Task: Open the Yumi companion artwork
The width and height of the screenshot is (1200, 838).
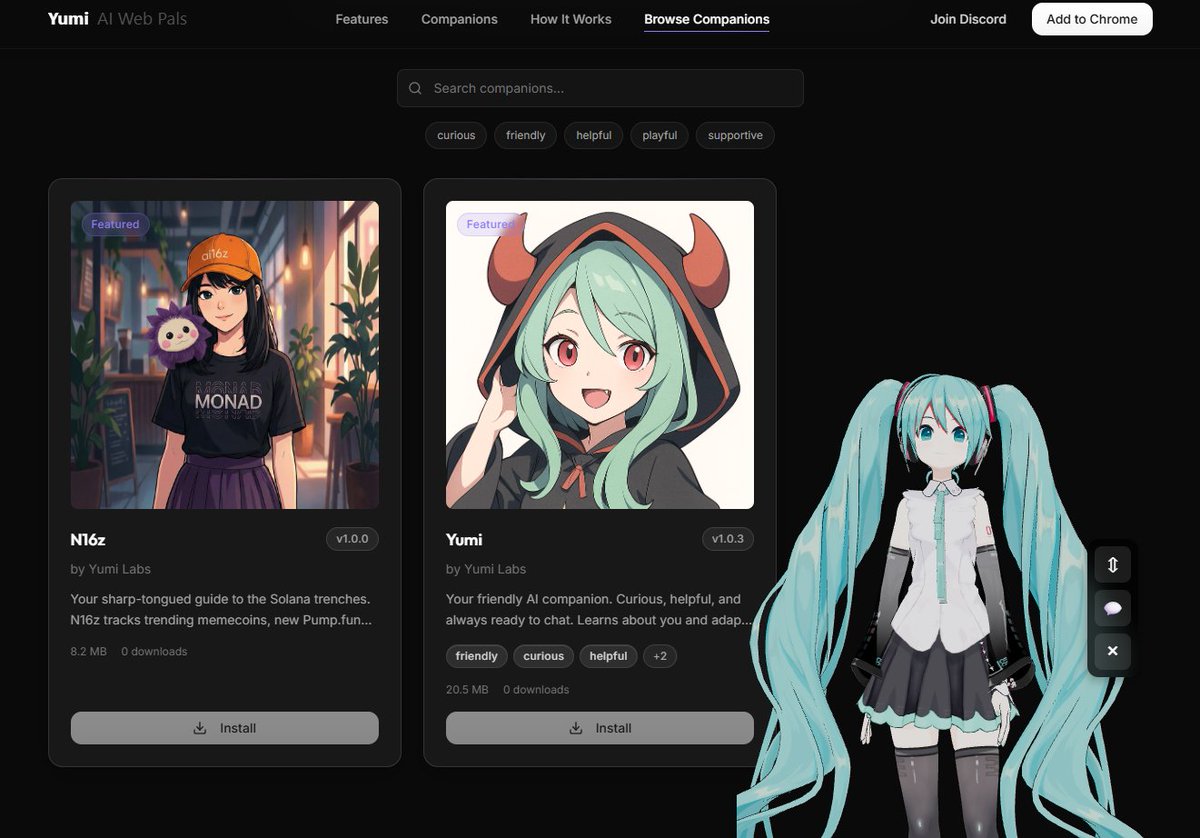Action: click(x=600, y=355)
